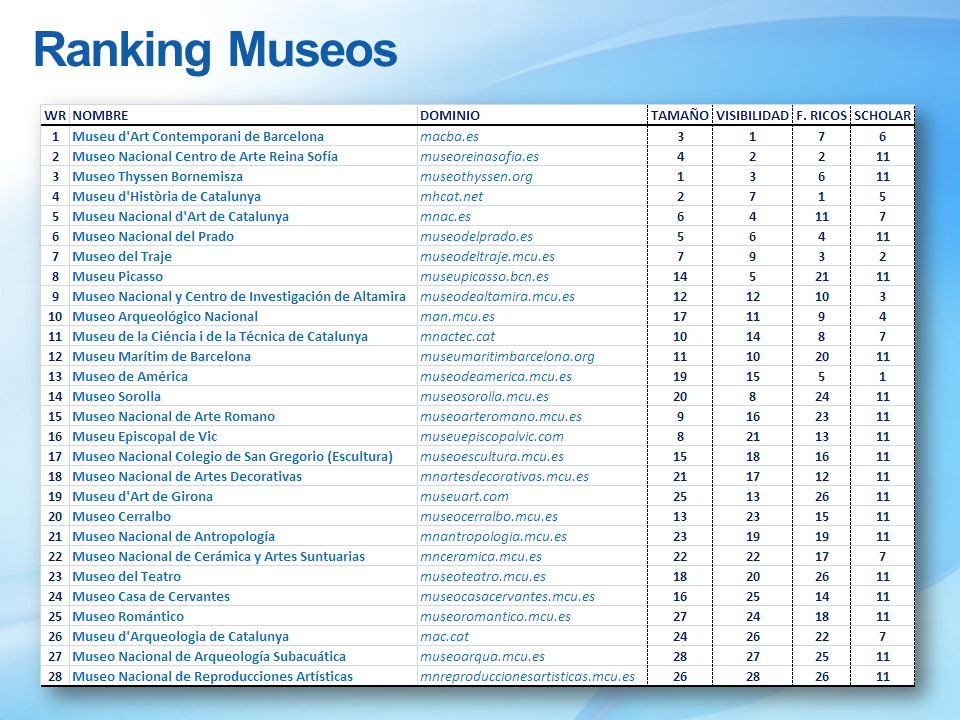Click the museodeltraje.mcu.es domain
The width and height of the screenshot is (960, 720).
(x=487, y=257)
